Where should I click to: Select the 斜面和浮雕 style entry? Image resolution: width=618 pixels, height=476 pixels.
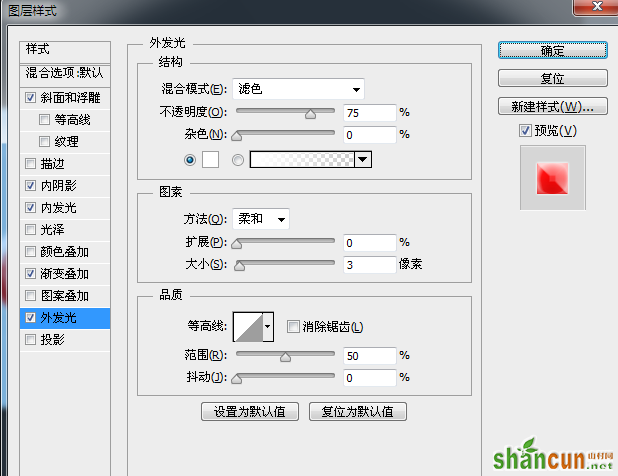(71, 97)
